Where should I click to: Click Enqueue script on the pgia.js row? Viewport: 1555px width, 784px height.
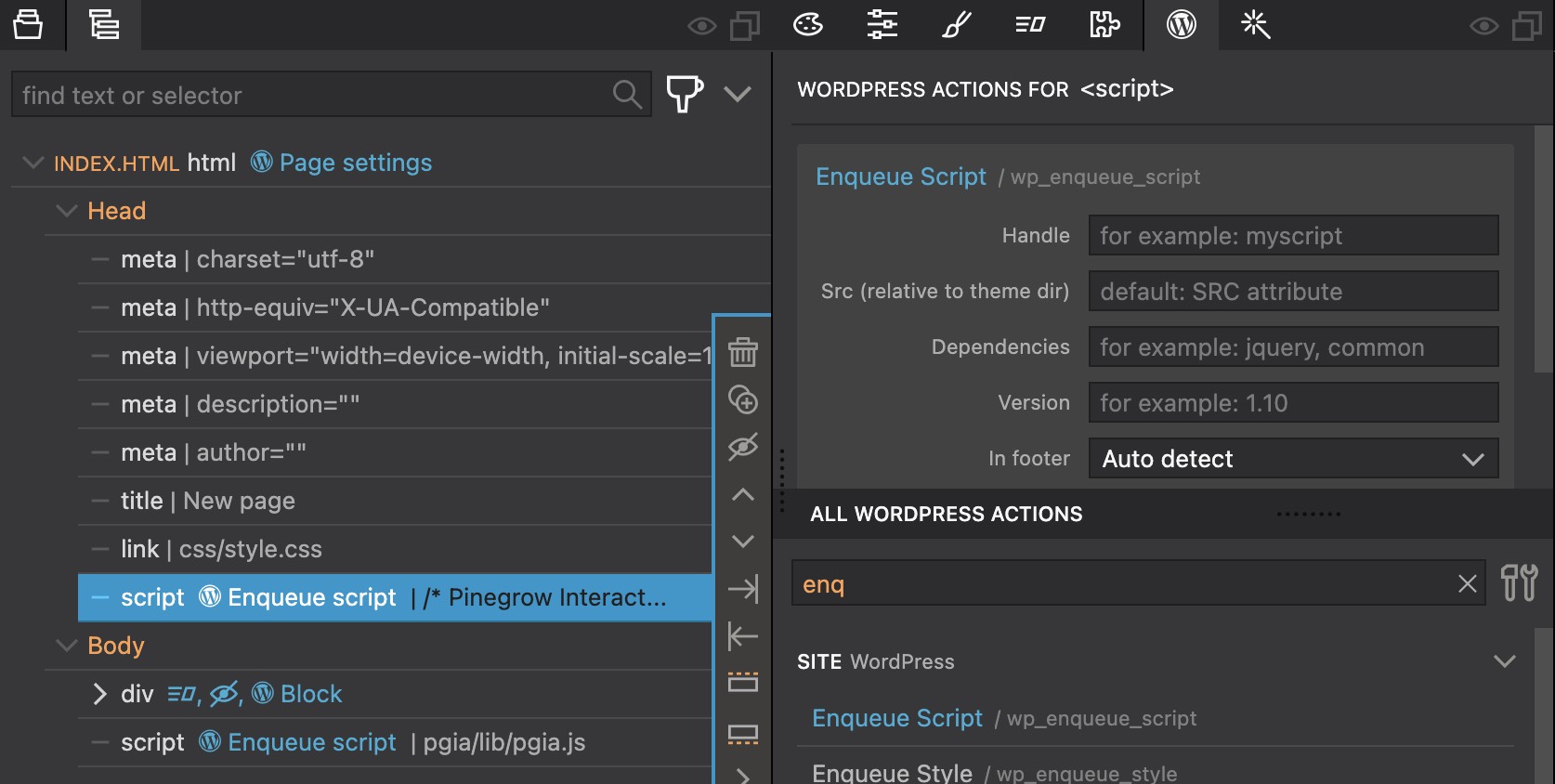coord(312,742)
